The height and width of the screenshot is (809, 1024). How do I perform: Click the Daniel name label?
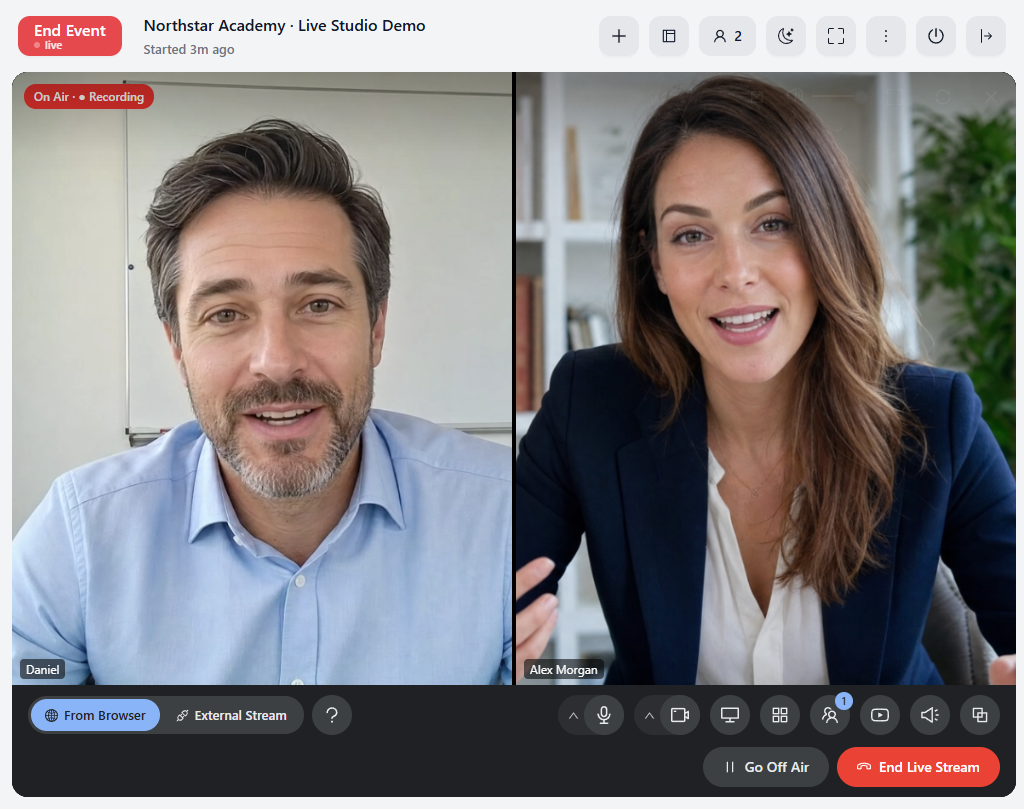42,669
